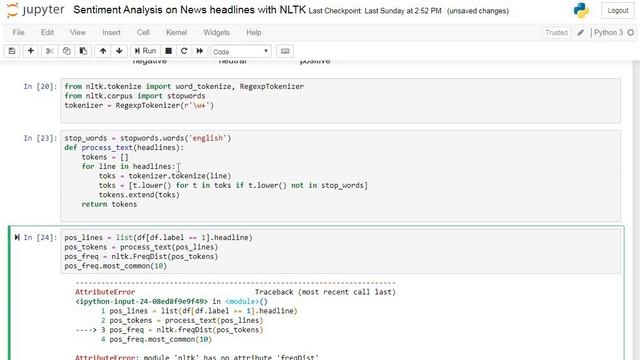
Task: Move selected cell down arrow
Action: coord(119,51)
